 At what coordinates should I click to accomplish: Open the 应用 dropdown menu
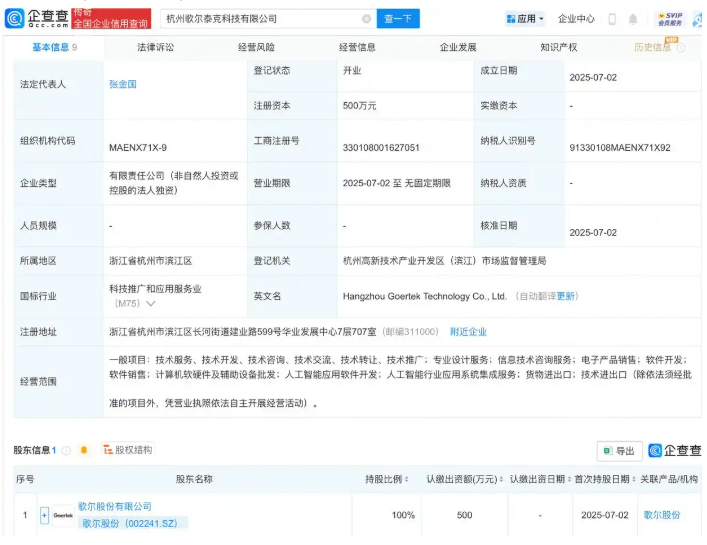coord(525,19)
